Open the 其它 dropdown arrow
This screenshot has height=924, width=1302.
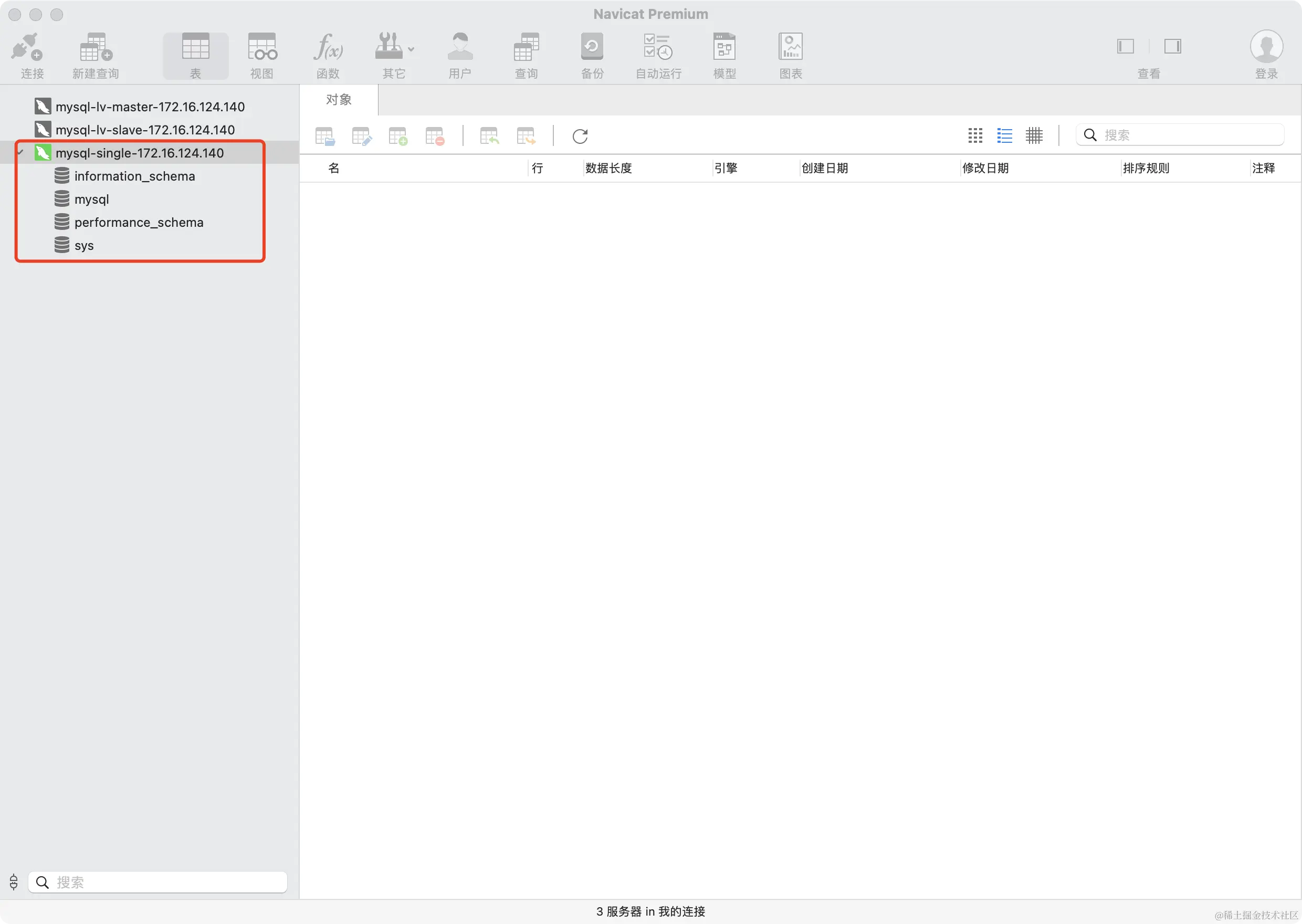pyautogui.click(x=411, y=49)
